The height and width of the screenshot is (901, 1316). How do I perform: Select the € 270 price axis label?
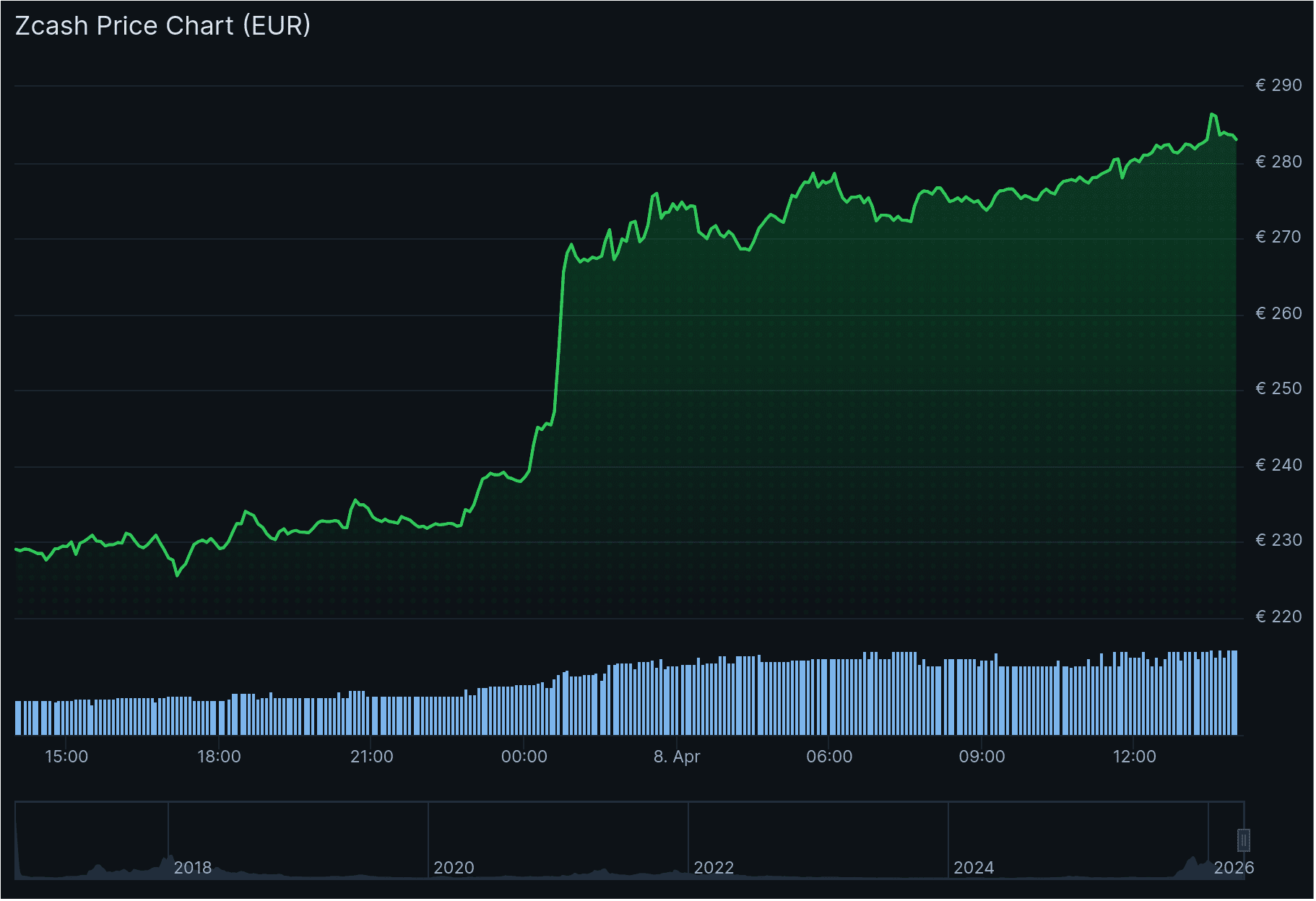pyautogui.click(x=1278, y=237)
